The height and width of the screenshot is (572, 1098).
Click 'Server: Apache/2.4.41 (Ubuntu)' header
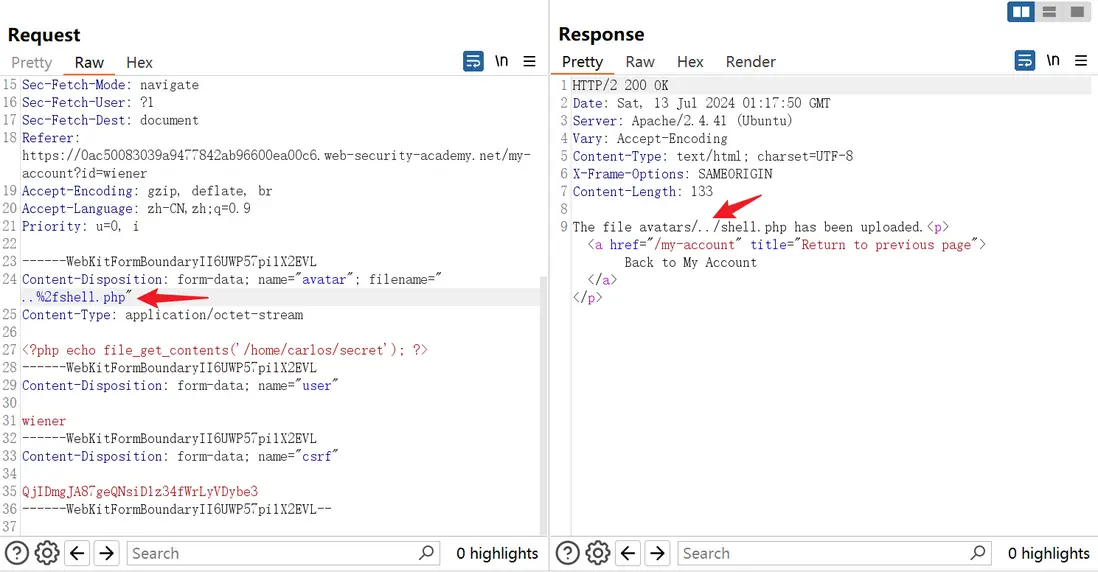pos(682,120)
